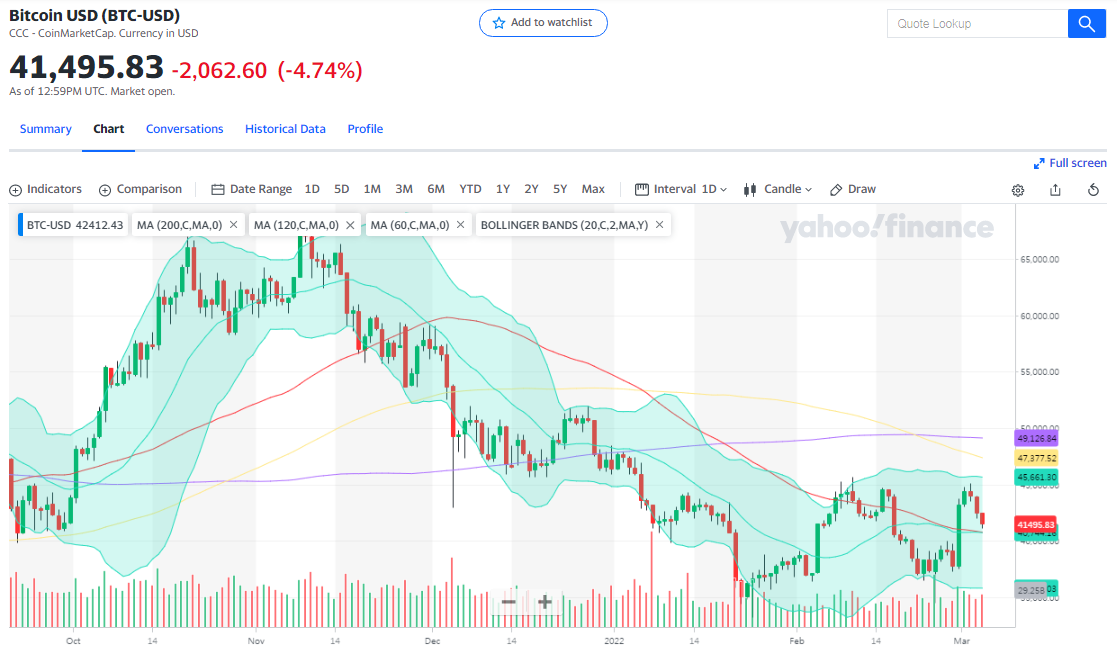Click the MA (200,C,MA,0) indicator label

coord(180,225)
